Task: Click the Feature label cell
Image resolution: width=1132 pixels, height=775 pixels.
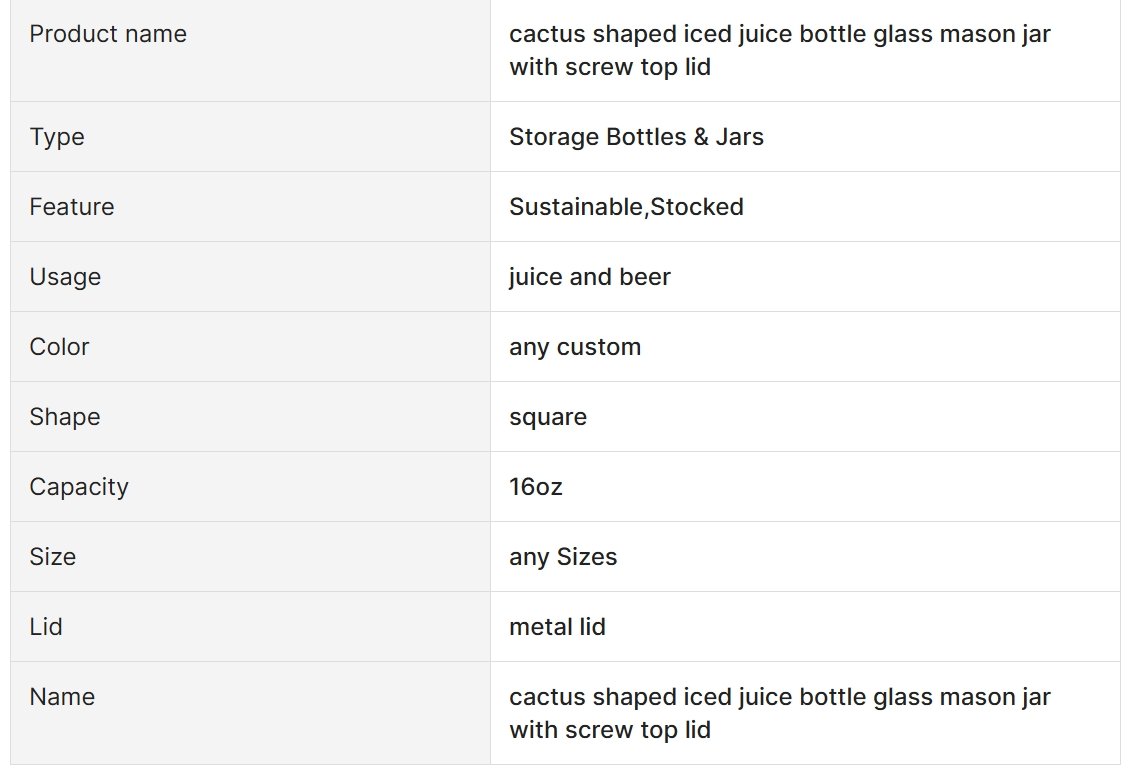Action: pyautogui.click(x=250, y=207)
